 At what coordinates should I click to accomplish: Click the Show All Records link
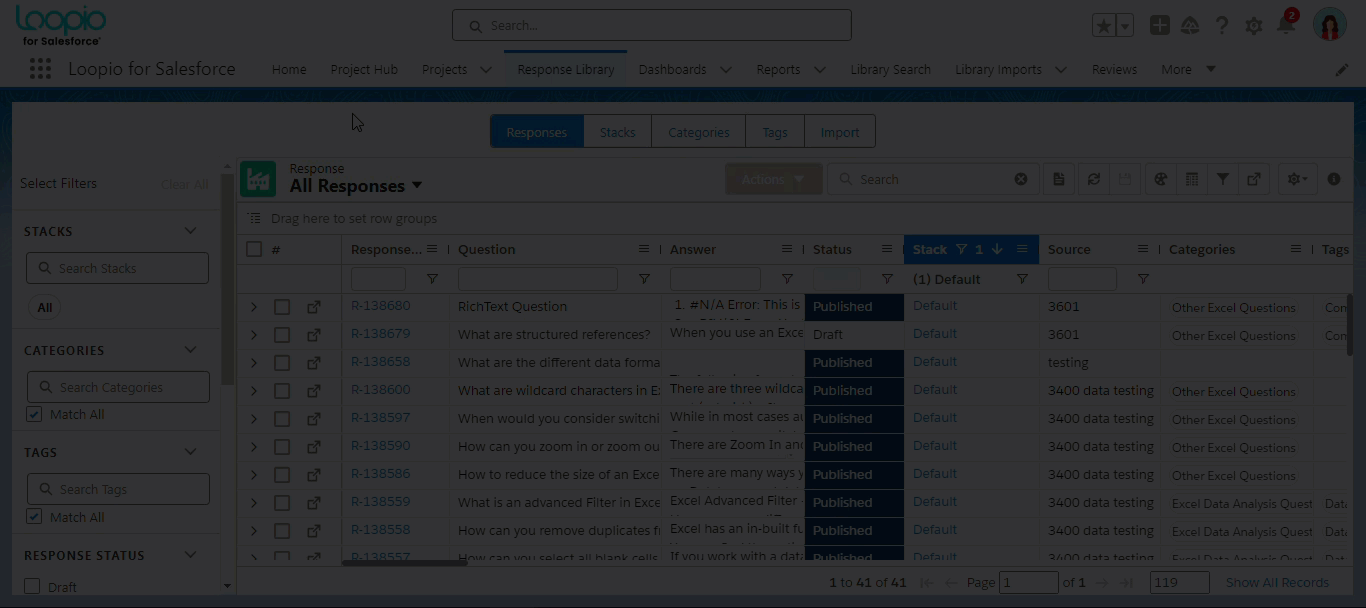1277,582
